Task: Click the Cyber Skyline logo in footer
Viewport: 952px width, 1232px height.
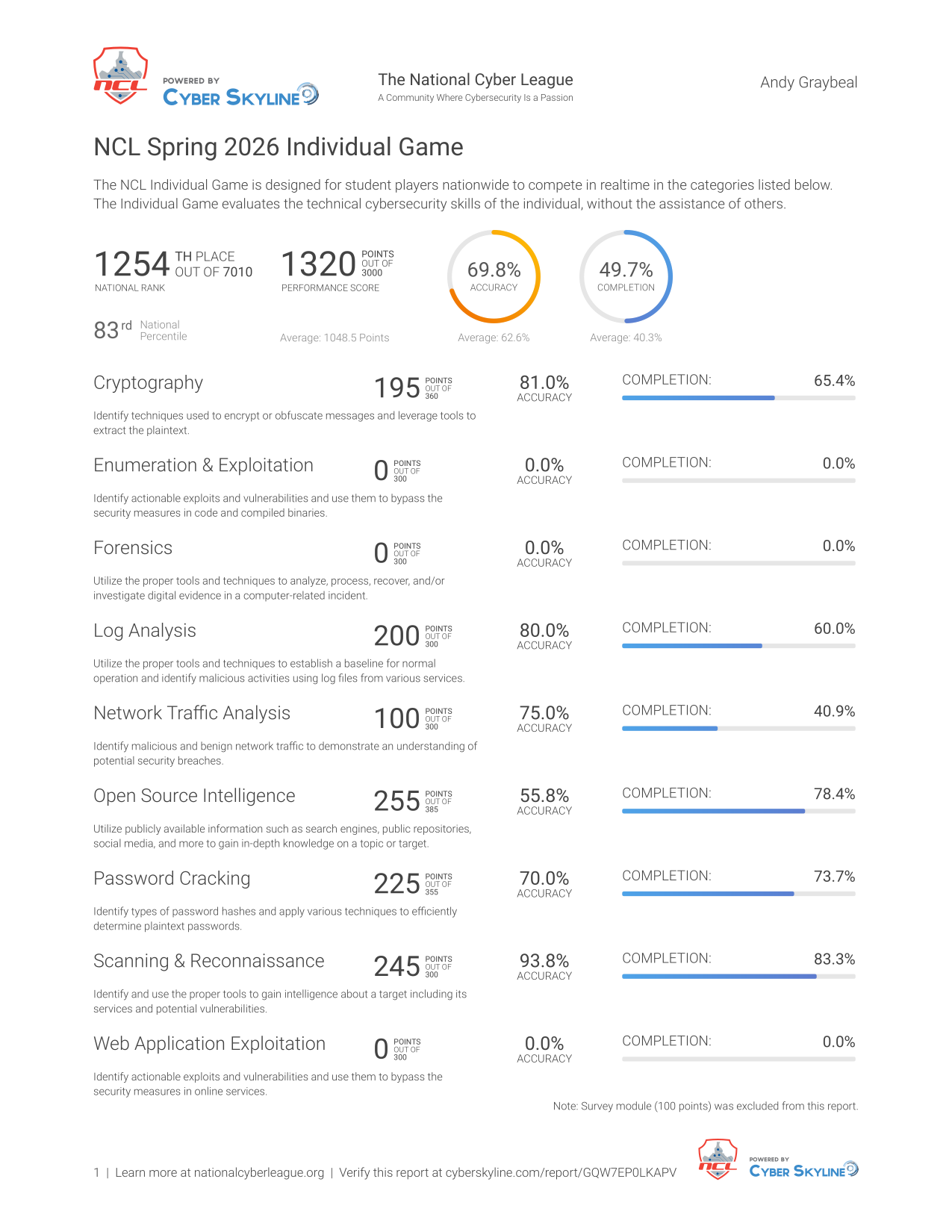Action: click(x=803, y=1168)
